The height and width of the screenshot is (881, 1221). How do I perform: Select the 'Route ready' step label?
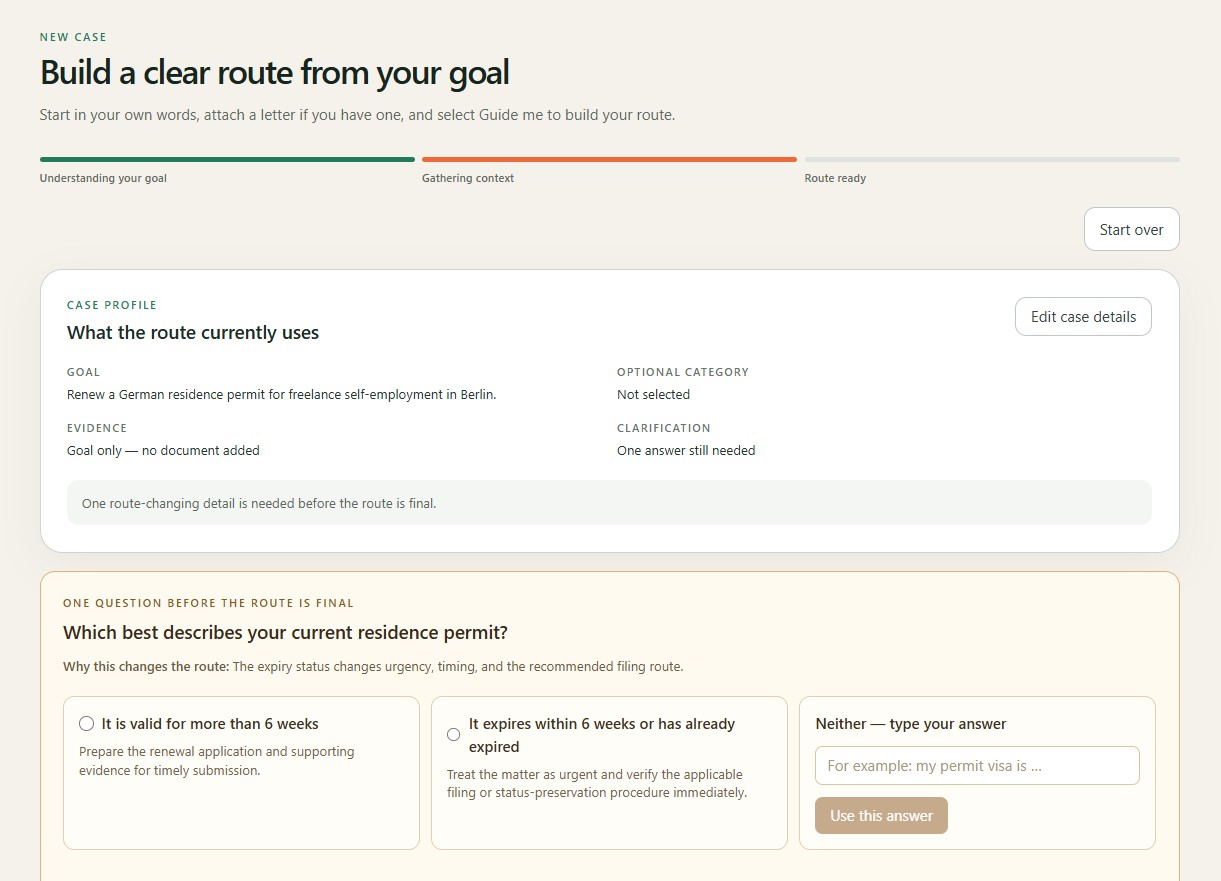[x=835, y=178]
